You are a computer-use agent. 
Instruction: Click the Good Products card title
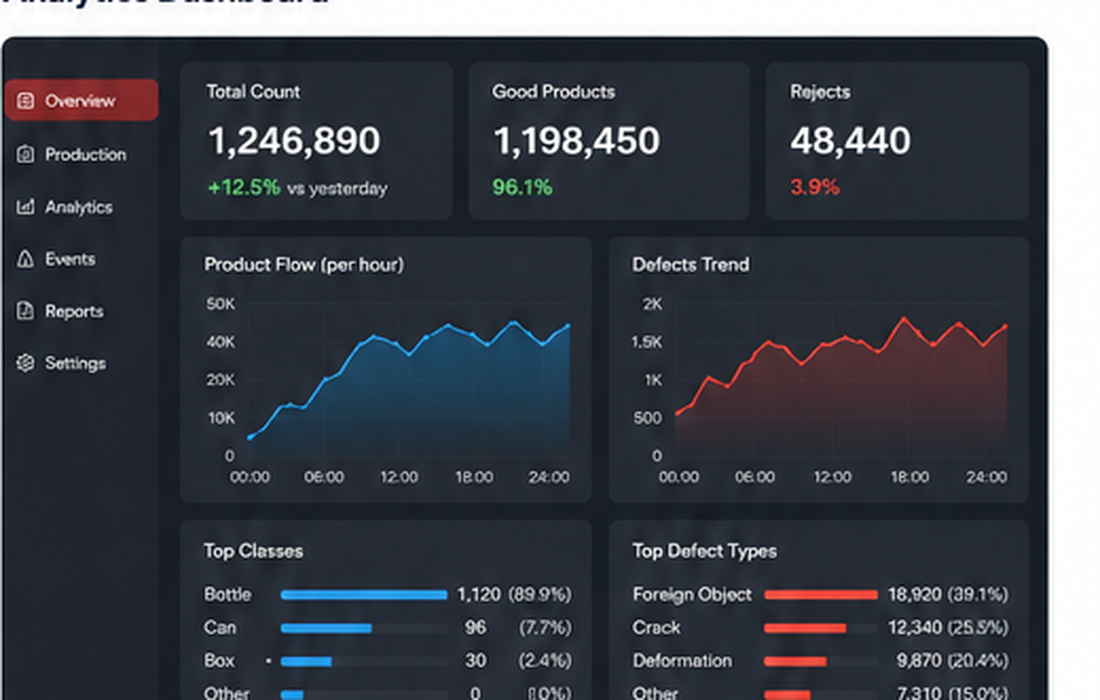[554, 92]
